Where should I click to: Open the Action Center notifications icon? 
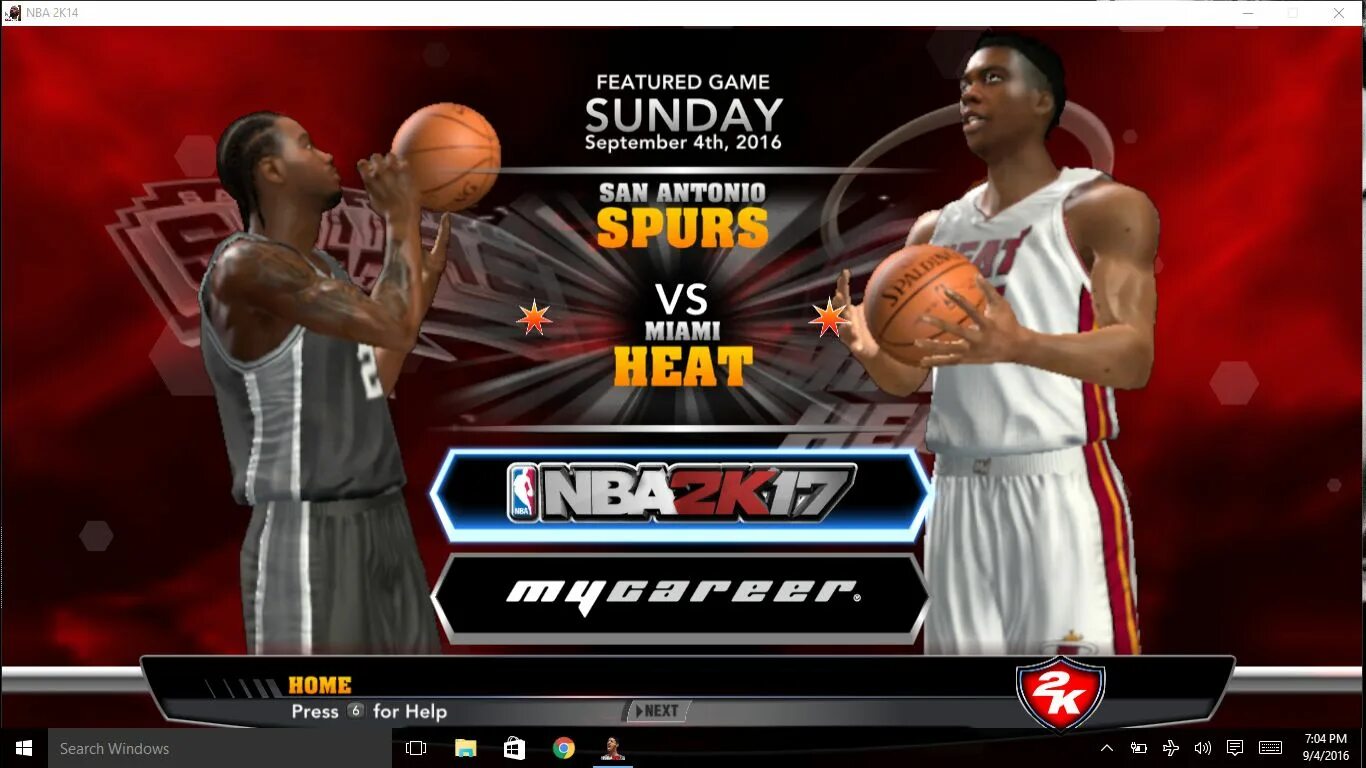point(1235,748)
